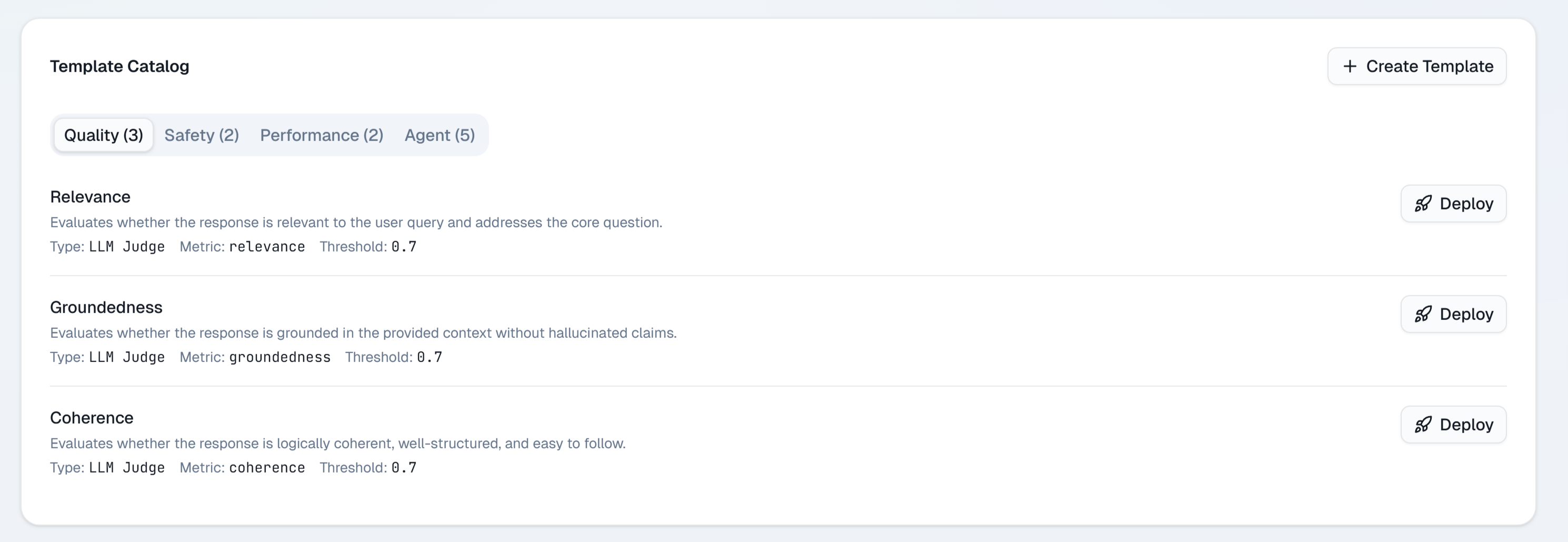The image size is (1568, 542).
Task: Open the Agent templates tab
Action: click(440, 135)
